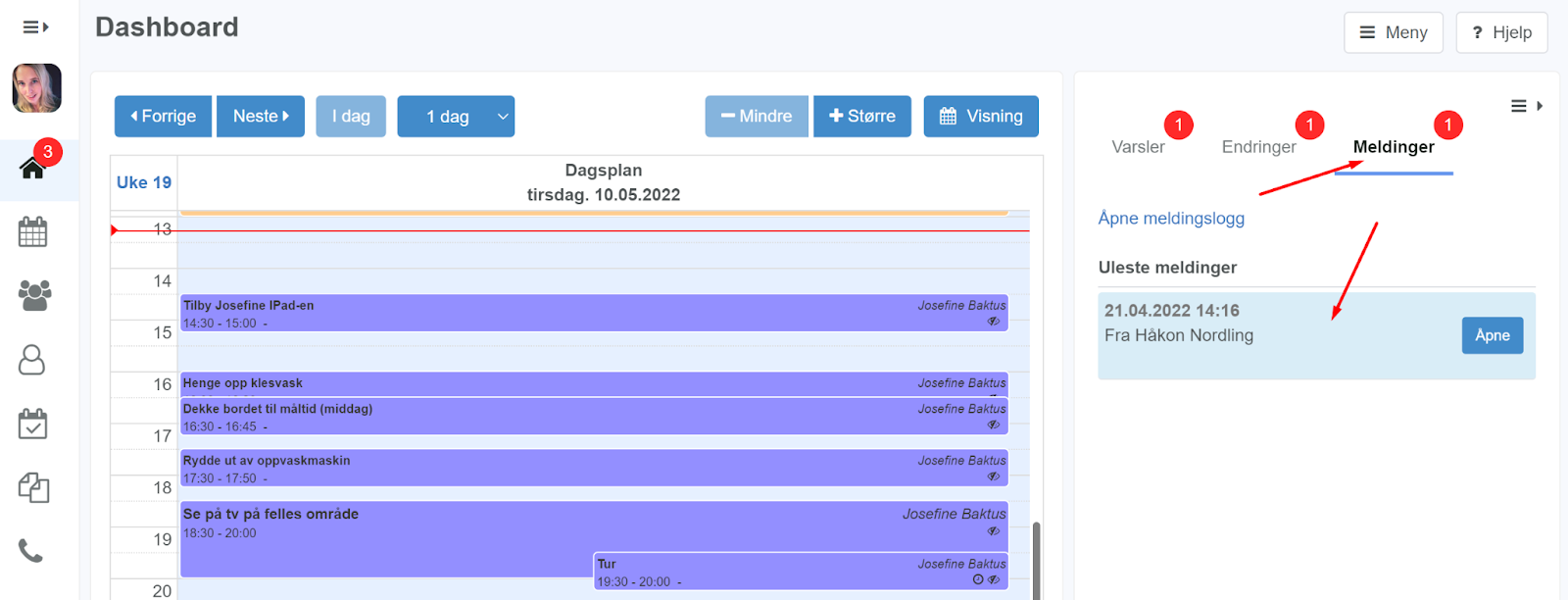Image resolution: width=1568 pixels, height=600 pixels.
Task: Open the Rydde ut av oppvaskmaskin event
Action: [x=594, y=468]
